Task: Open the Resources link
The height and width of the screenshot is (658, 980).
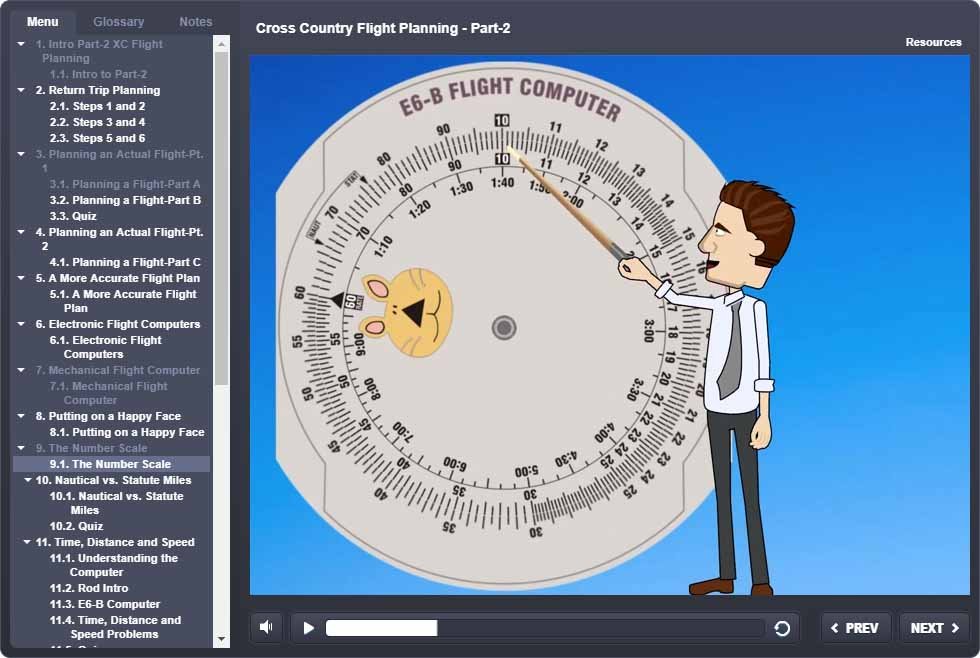Action: (x=933, y=42)
